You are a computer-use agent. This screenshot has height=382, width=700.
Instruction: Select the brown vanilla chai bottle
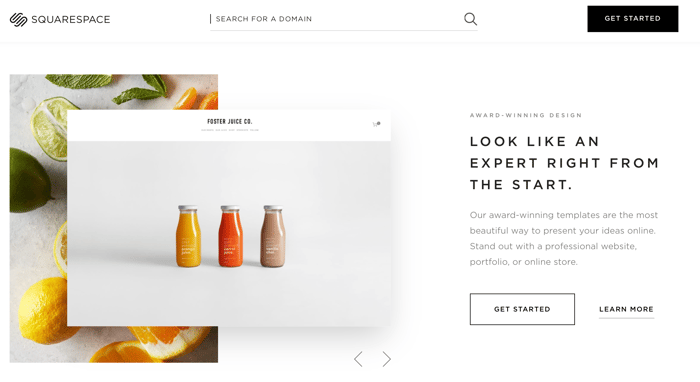click(x=273, y=236)
